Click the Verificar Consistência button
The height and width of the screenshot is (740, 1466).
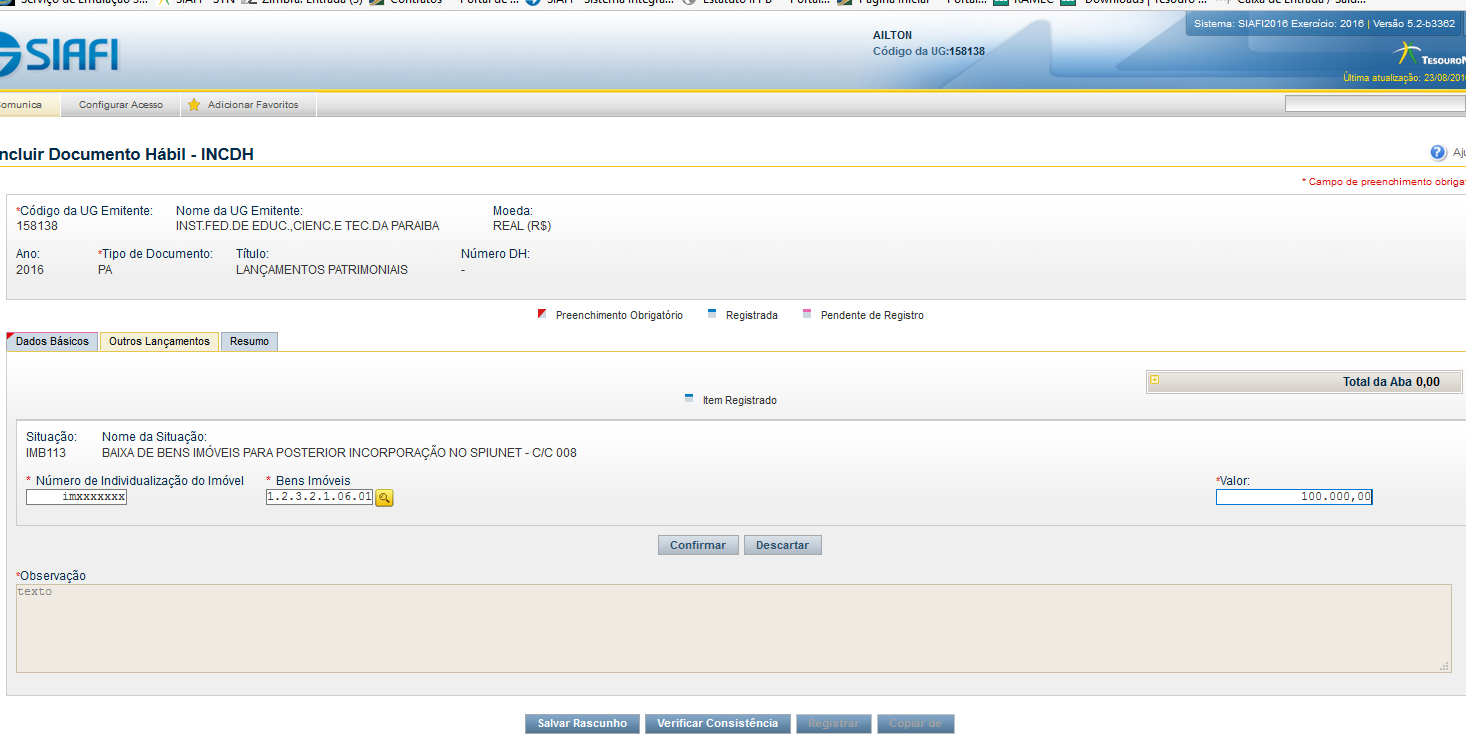click(x=717, y=723)
